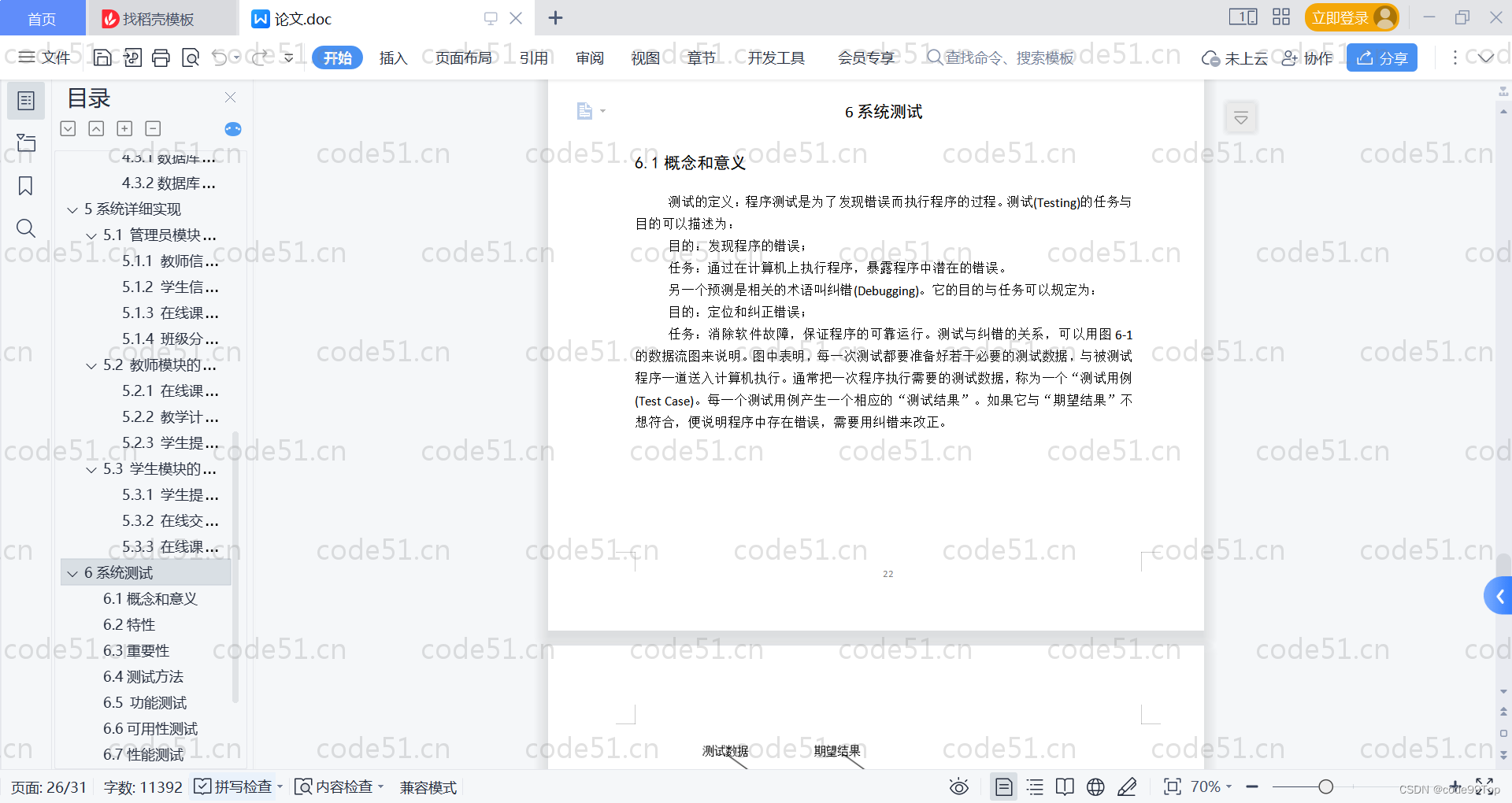Viewport: 1512px width, 803px height.
Task: Switch to web layout view in the status bar
Action: (x=1095, y=786)
